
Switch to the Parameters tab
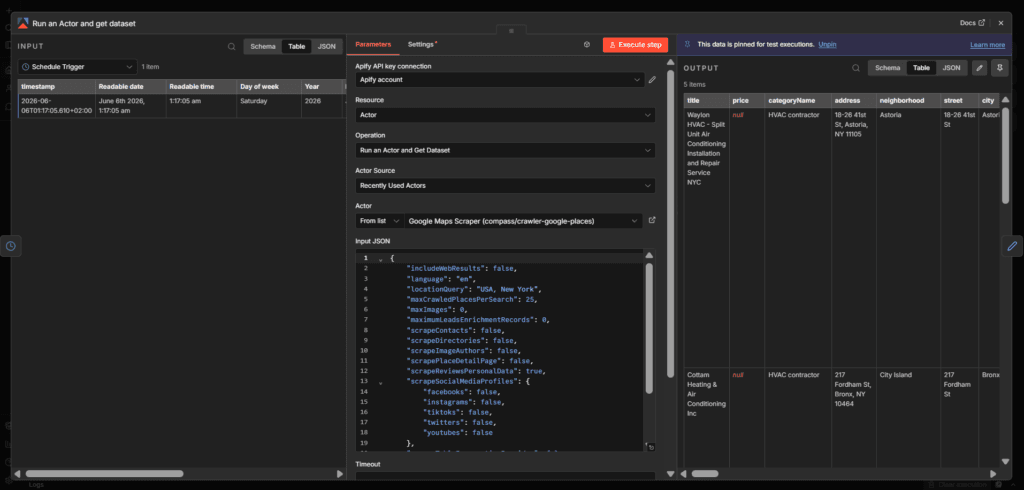coord(373,44)
